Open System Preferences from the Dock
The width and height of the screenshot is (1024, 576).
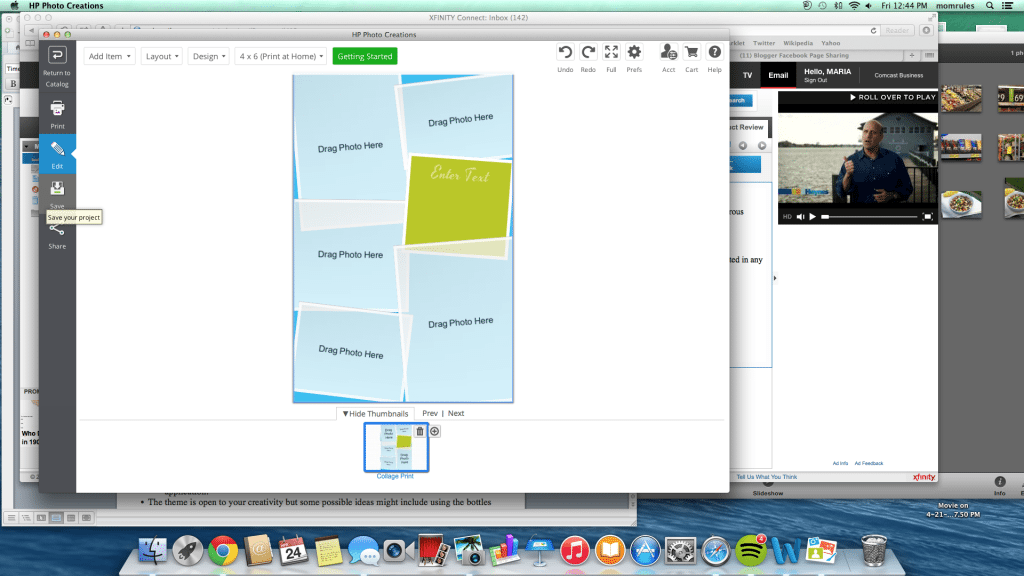[680, 551]
